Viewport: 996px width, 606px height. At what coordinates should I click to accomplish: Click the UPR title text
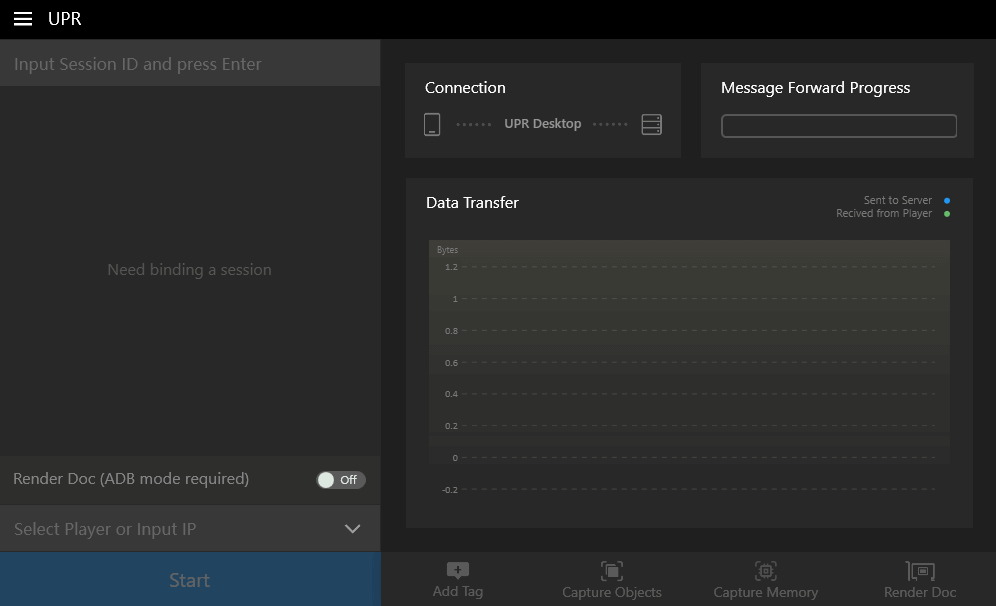[65, 19]
